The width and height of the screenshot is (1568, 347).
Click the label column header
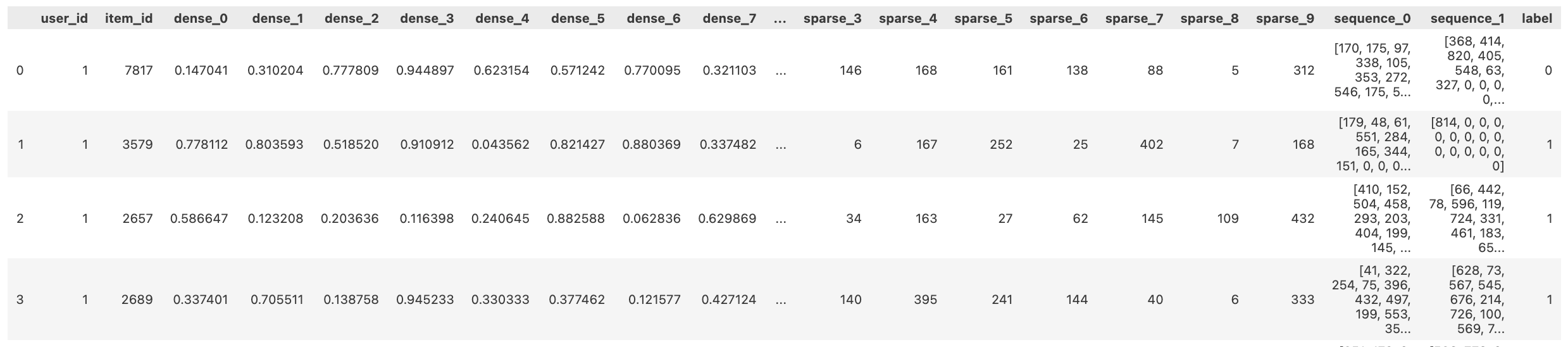(1536, 18)
